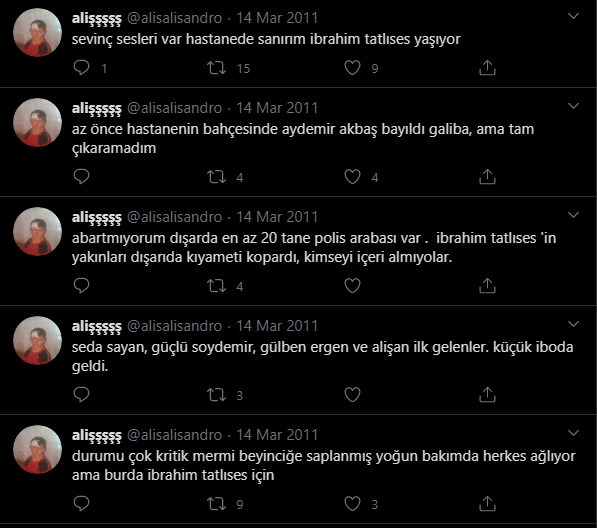
Task: Reply to the tweet about polis arabası
Action: click(81, 286)
